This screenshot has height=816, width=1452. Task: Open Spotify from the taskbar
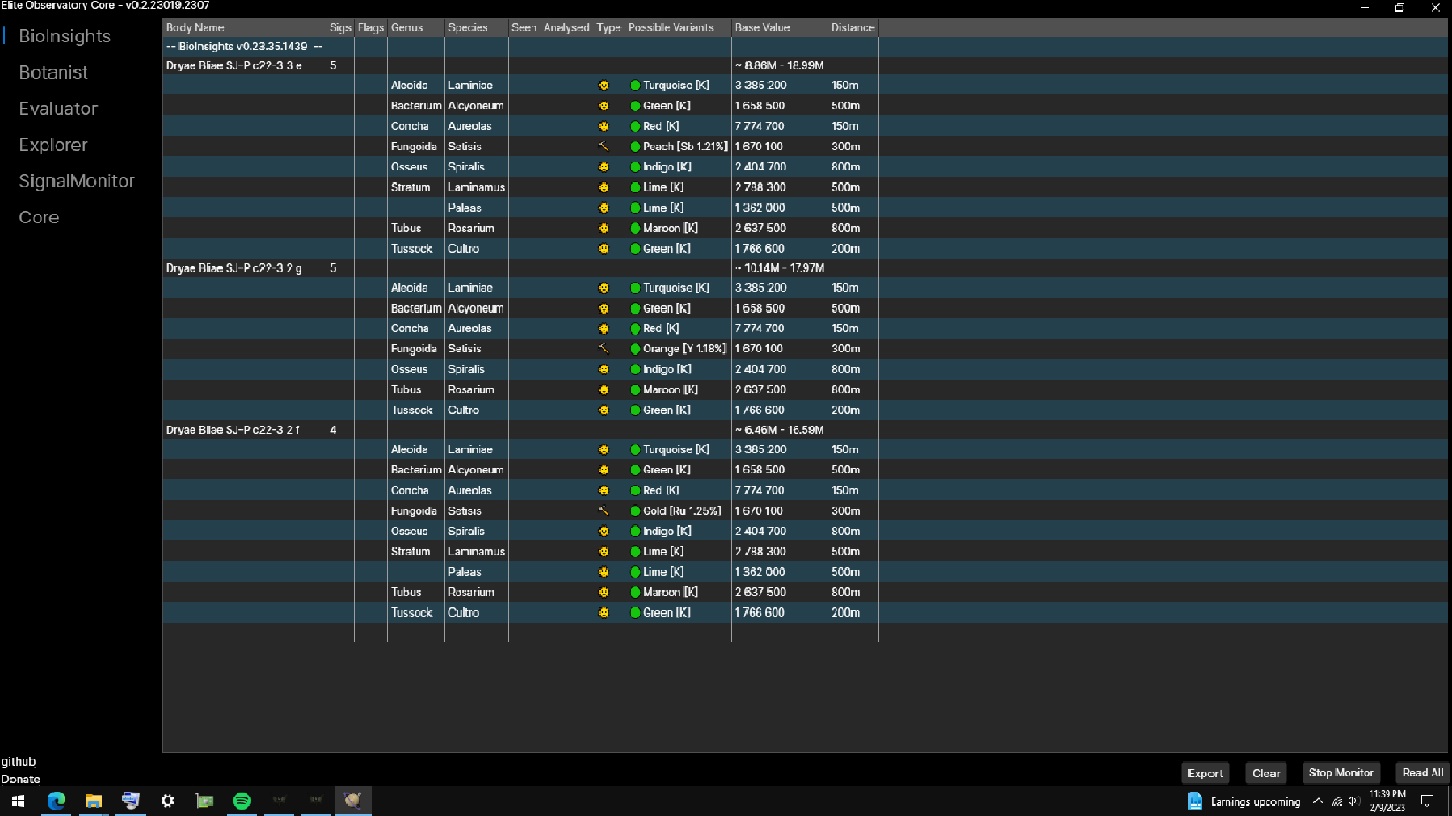[x=241, y=801]
